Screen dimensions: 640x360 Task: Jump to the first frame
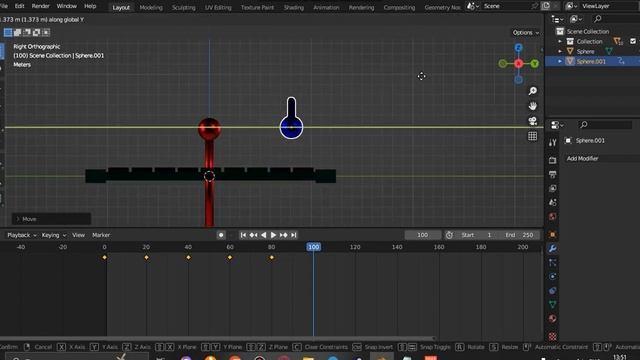tap(243, 235)
